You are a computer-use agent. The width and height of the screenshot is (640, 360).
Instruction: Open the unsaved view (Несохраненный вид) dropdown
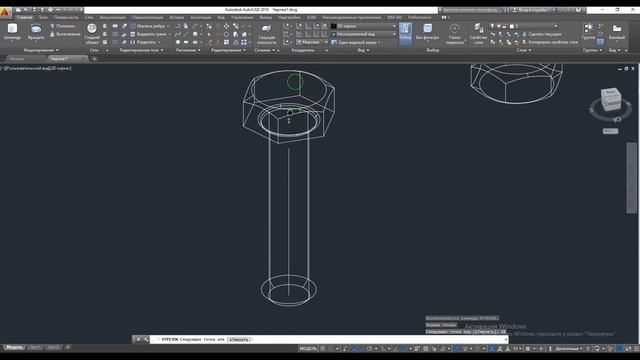pos(363,34)
